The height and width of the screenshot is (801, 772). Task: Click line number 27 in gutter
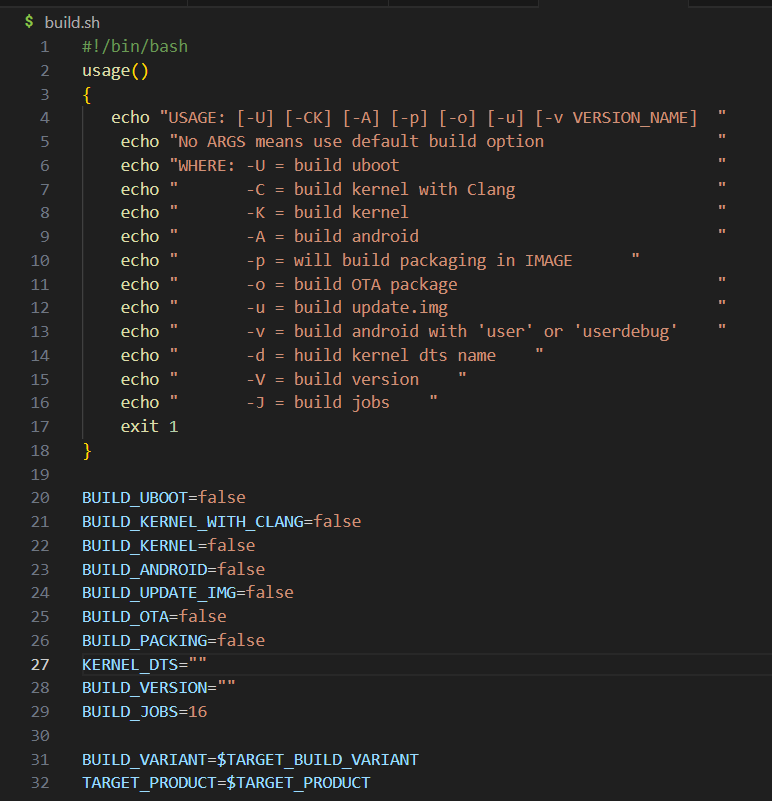coord(40,665)
